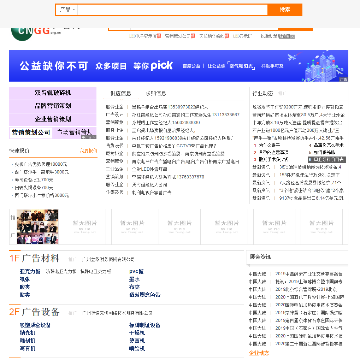Screen dimensions: 360x360
Task: Focus the search text box in the sticky top bar
Action: click(172, 10)
